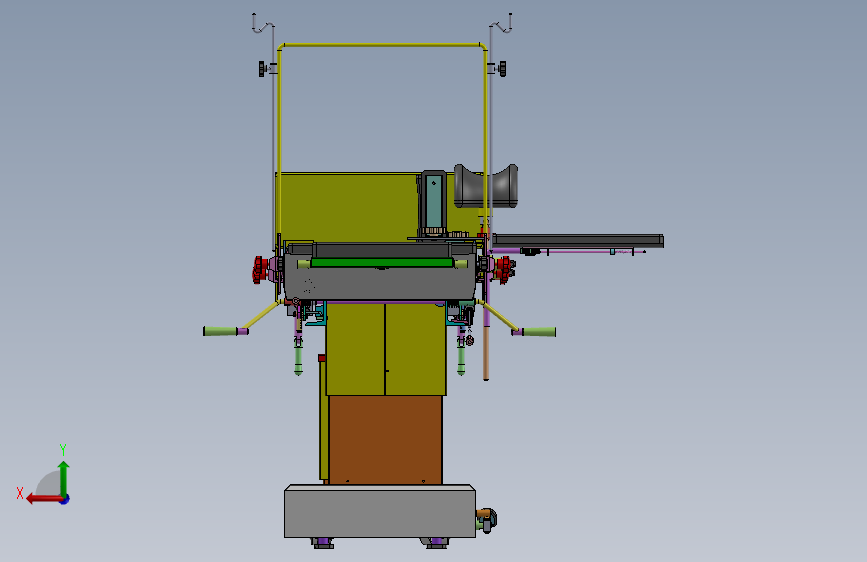
Task: Click the blue Z axis dot of the triad
Action: (x=65, y=499)
